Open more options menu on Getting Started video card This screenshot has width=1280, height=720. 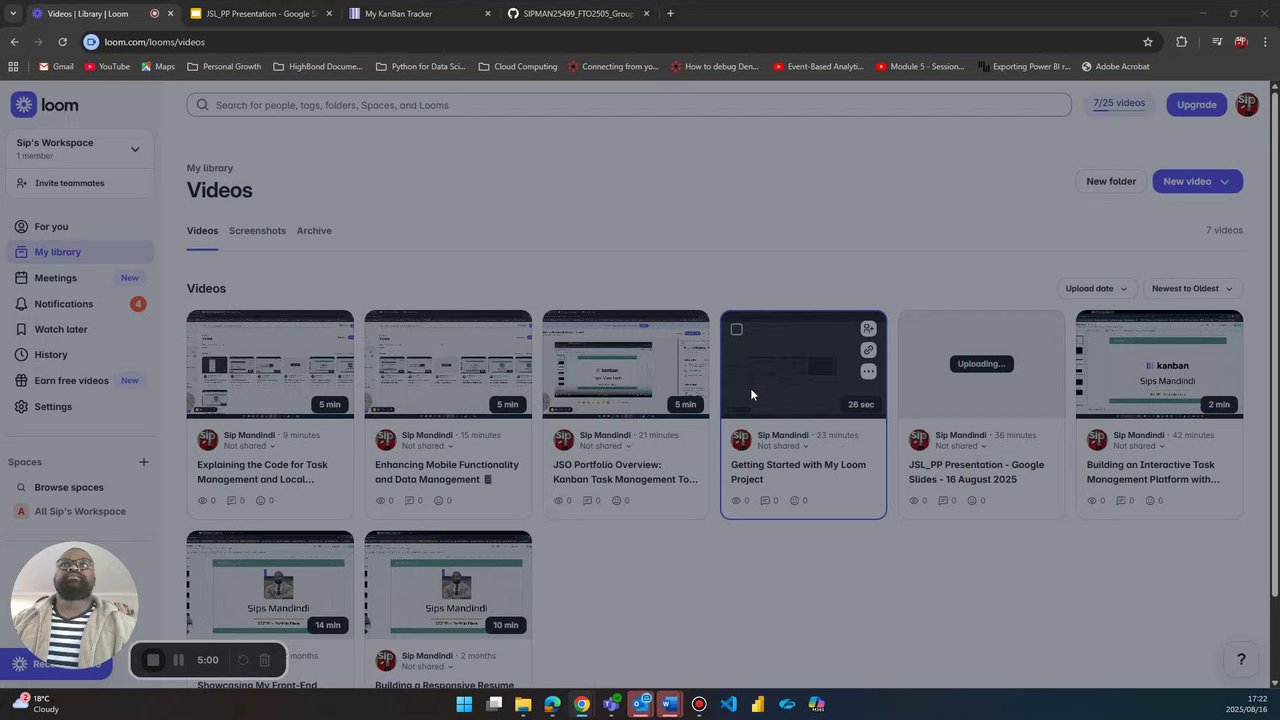coord(868,371)
